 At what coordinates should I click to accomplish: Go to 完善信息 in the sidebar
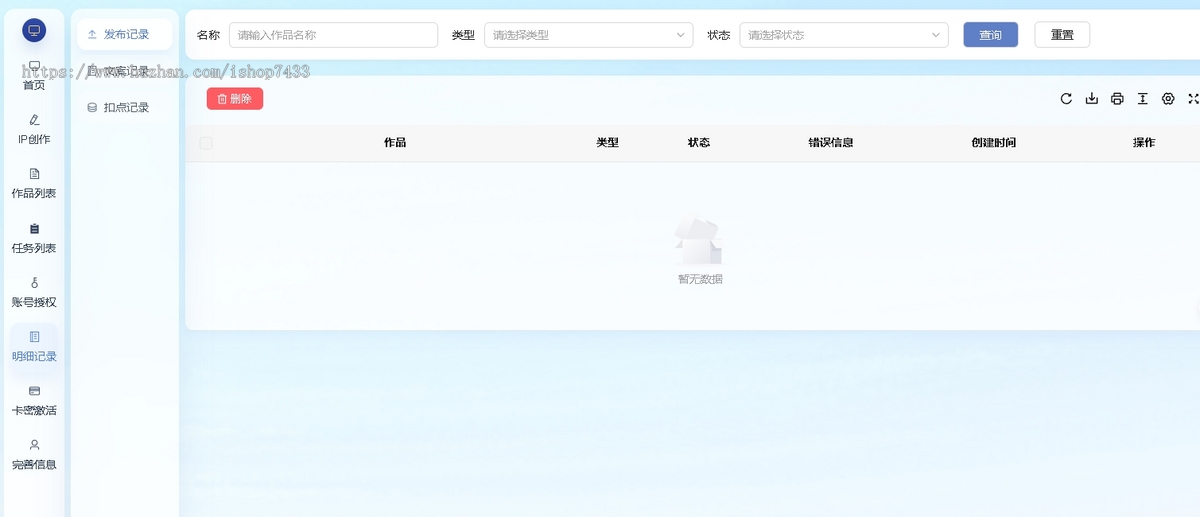(x=34, y=455)
